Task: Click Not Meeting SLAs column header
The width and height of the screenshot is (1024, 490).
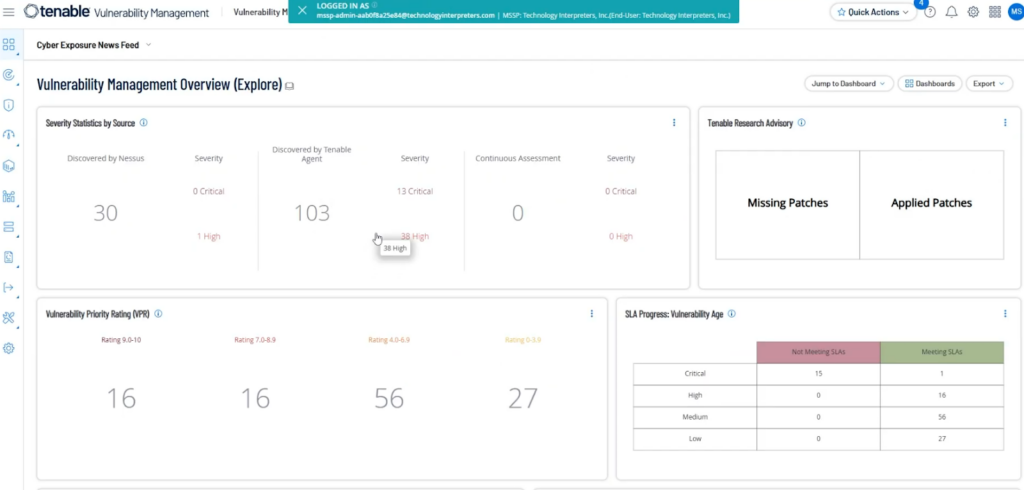Action: click(x=818, y=352)
